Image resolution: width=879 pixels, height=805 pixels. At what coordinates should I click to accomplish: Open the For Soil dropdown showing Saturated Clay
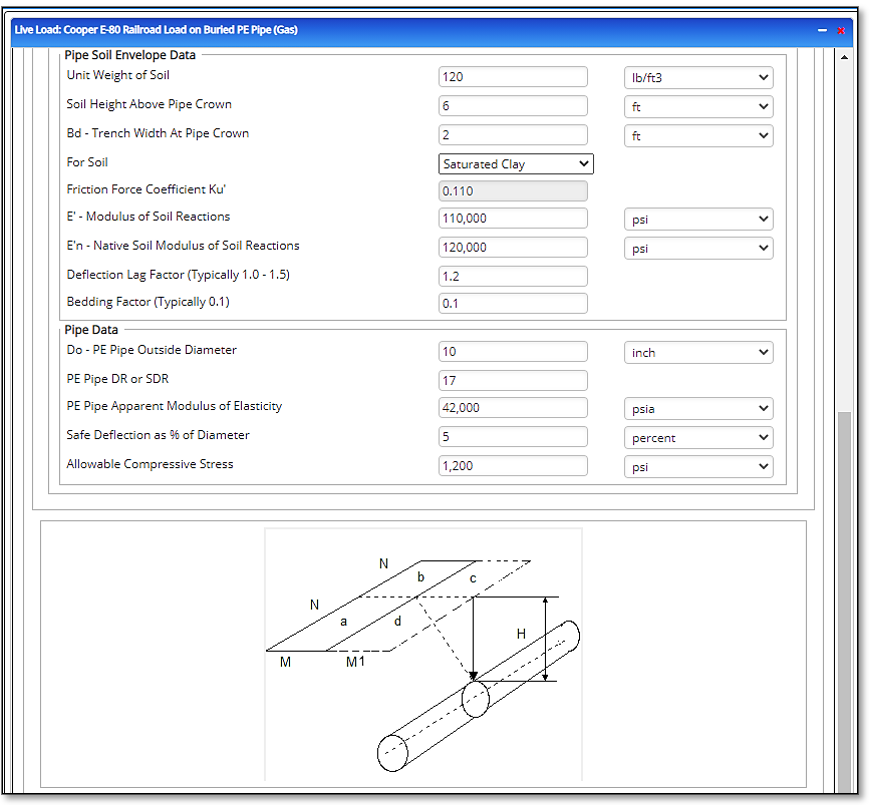tap(515, 163)
